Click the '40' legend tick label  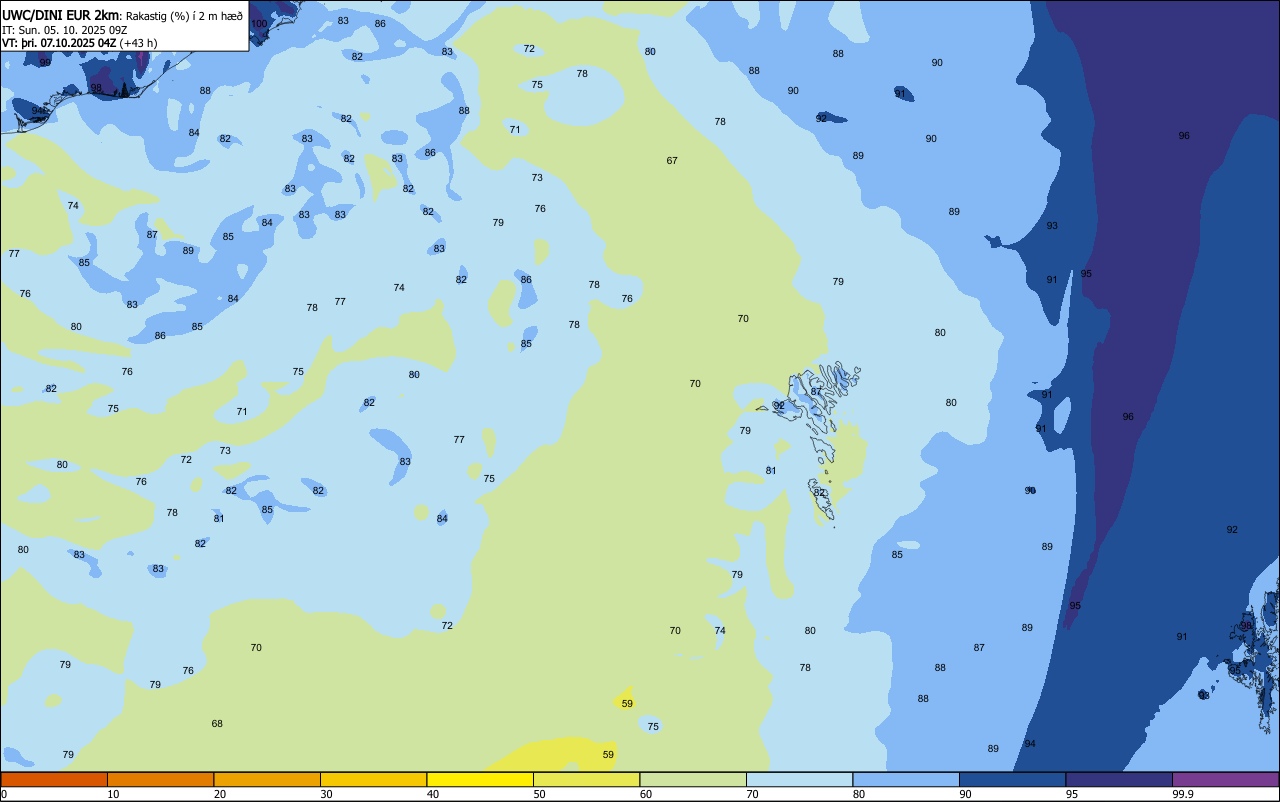click(x=433, y=794)
